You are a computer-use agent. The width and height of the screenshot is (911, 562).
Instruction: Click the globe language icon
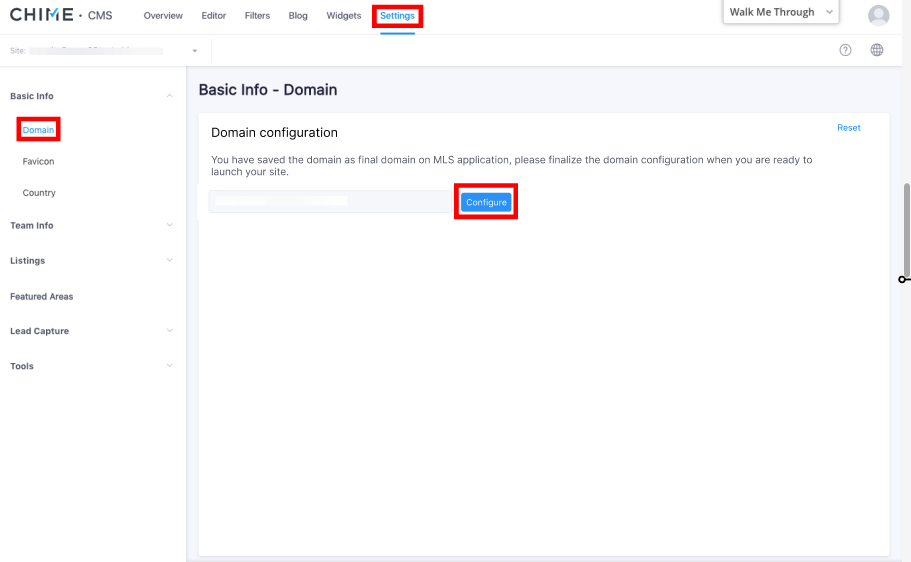tap(877, 50)
